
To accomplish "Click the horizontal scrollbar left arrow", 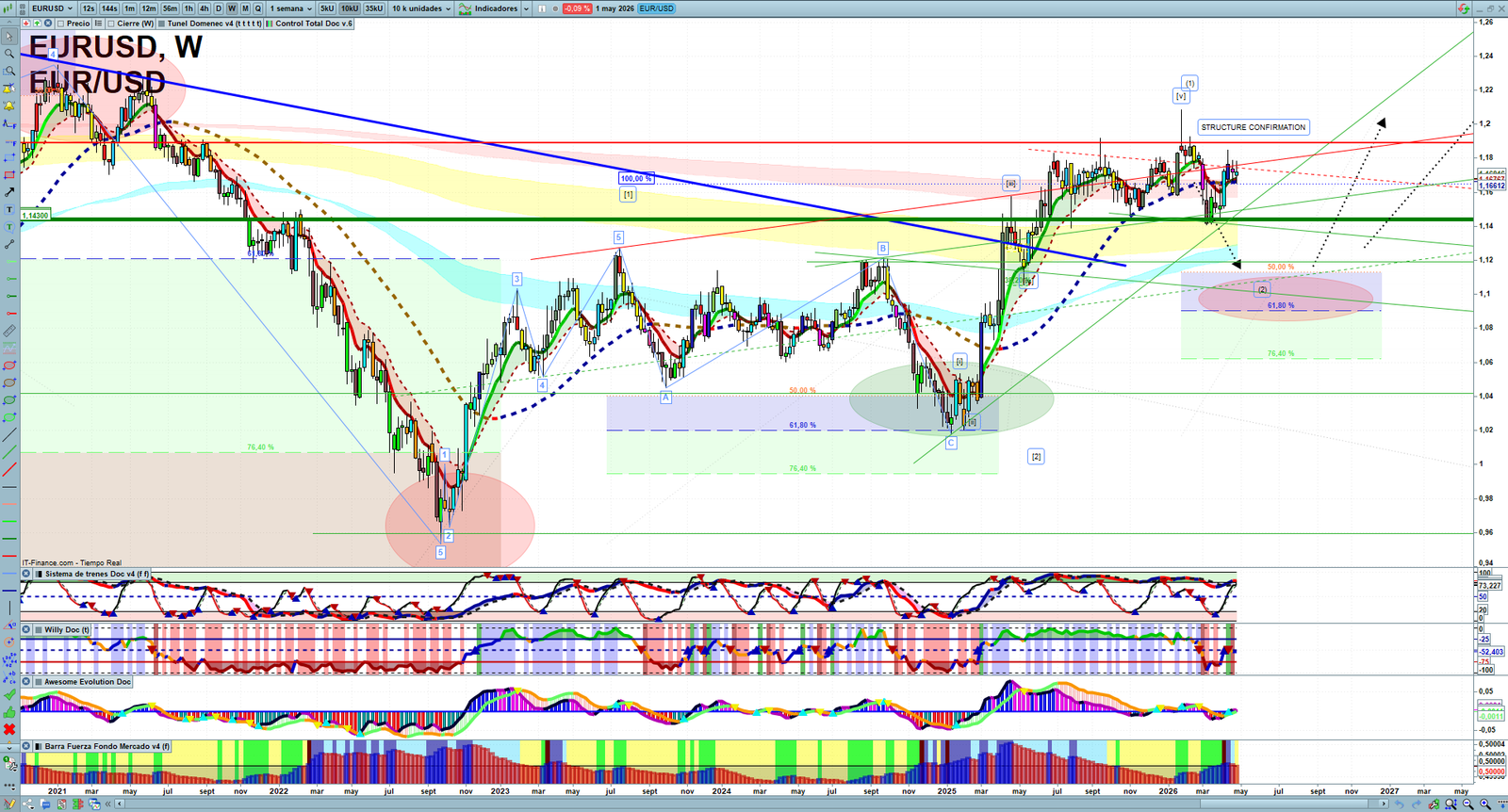I will point(120,804).
